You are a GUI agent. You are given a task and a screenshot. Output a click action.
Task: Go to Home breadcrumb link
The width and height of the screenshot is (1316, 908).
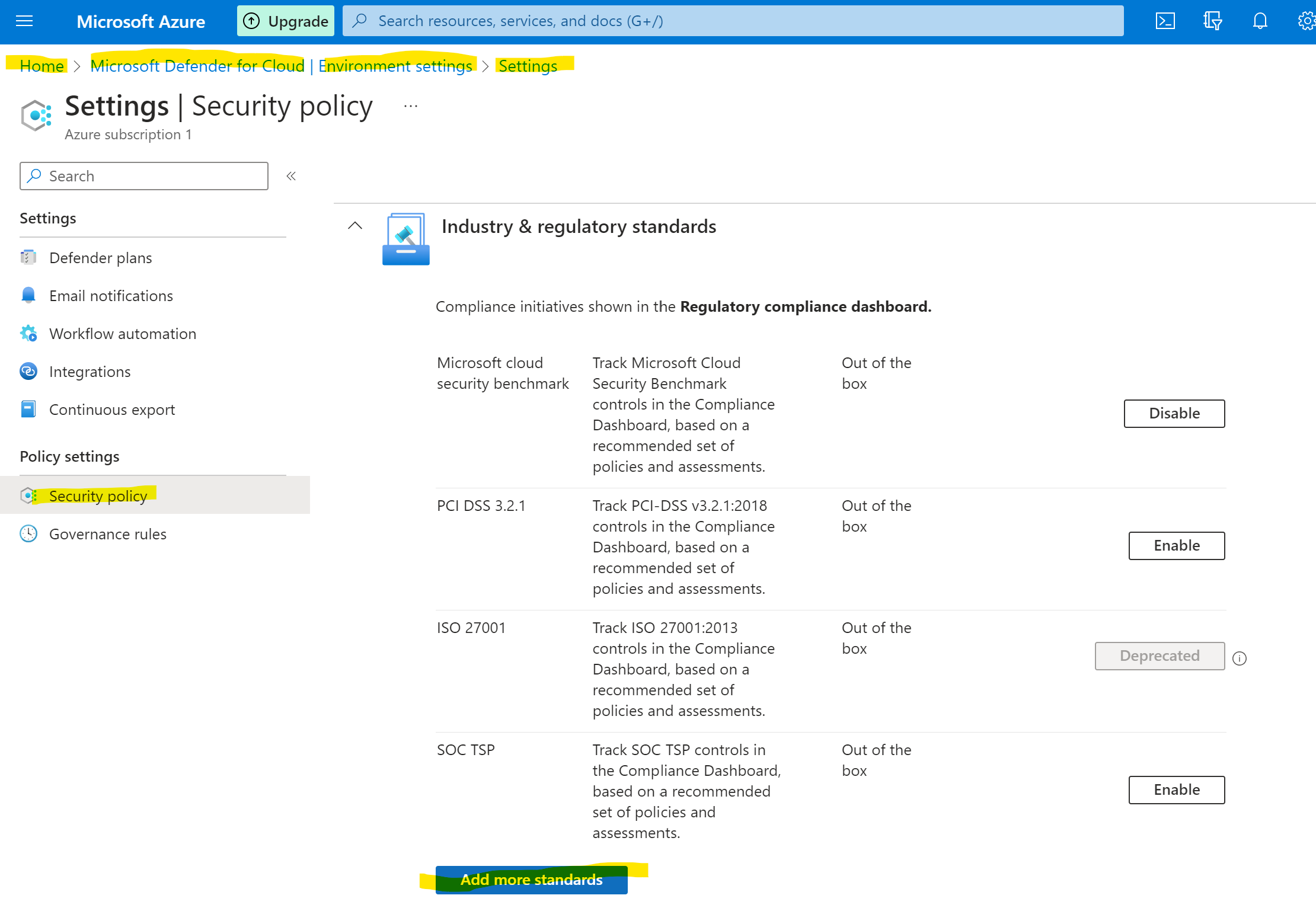[41, 66]
